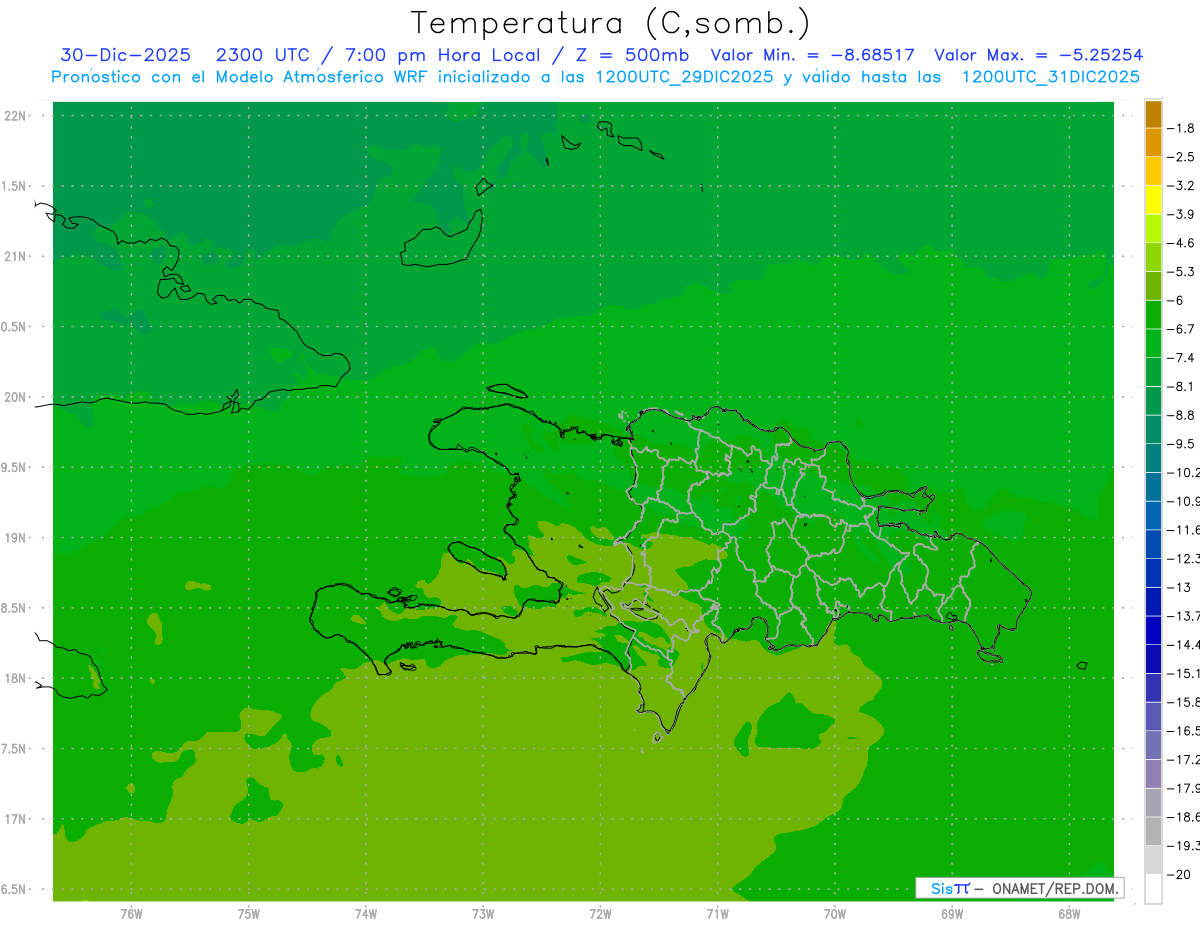Click the 73W longitude label
The height and width of the screenshot is (927, 1200).
(483, 913)
